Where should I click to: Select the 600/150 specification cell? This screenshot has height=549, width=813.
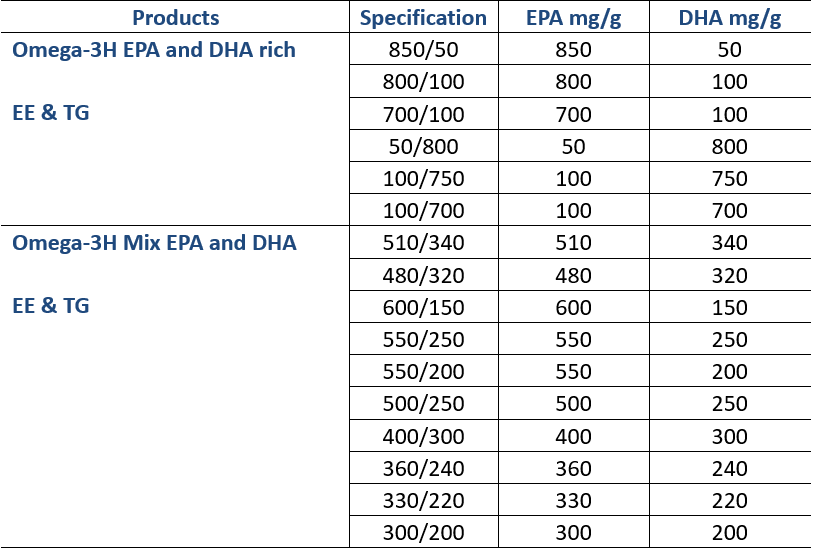coord(423,307)
